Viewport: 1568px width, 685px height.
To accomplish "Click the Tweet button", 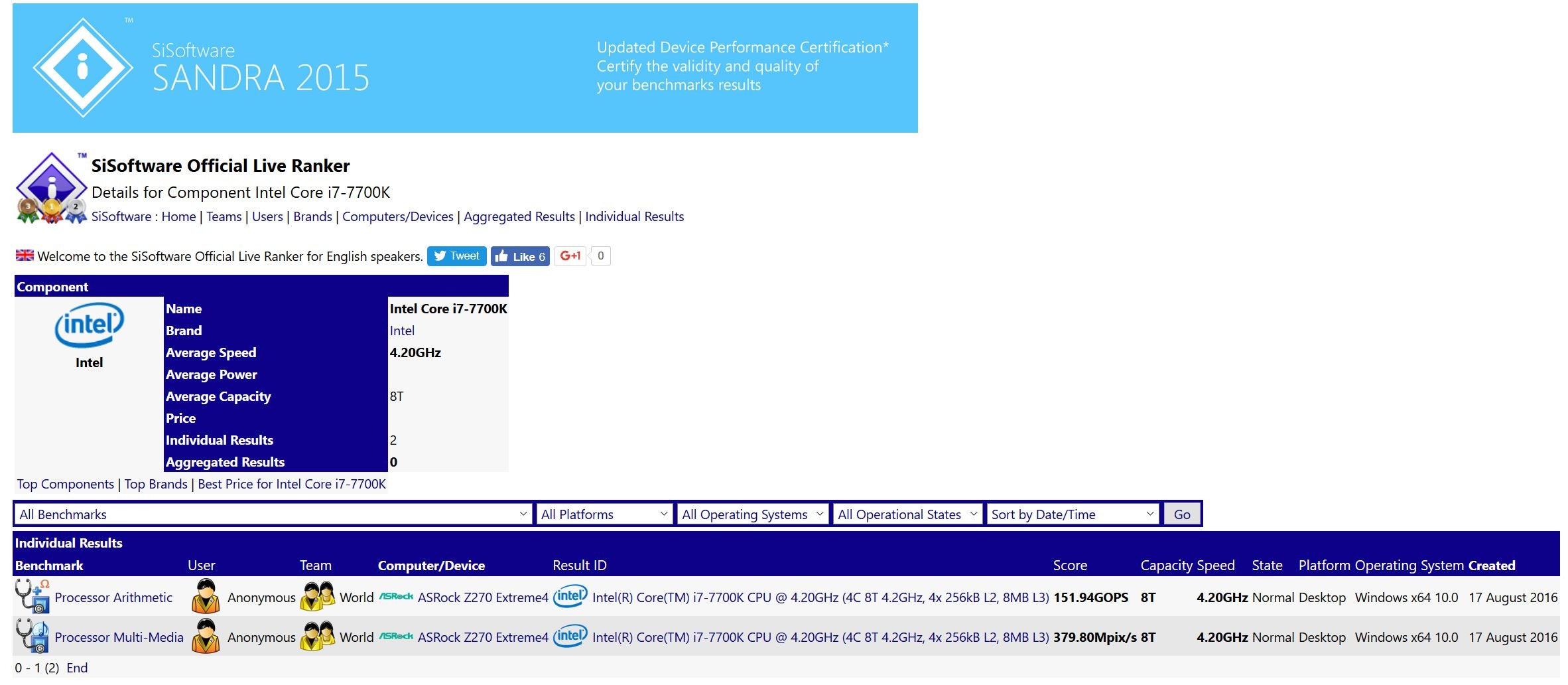I will tap(456, 256).
